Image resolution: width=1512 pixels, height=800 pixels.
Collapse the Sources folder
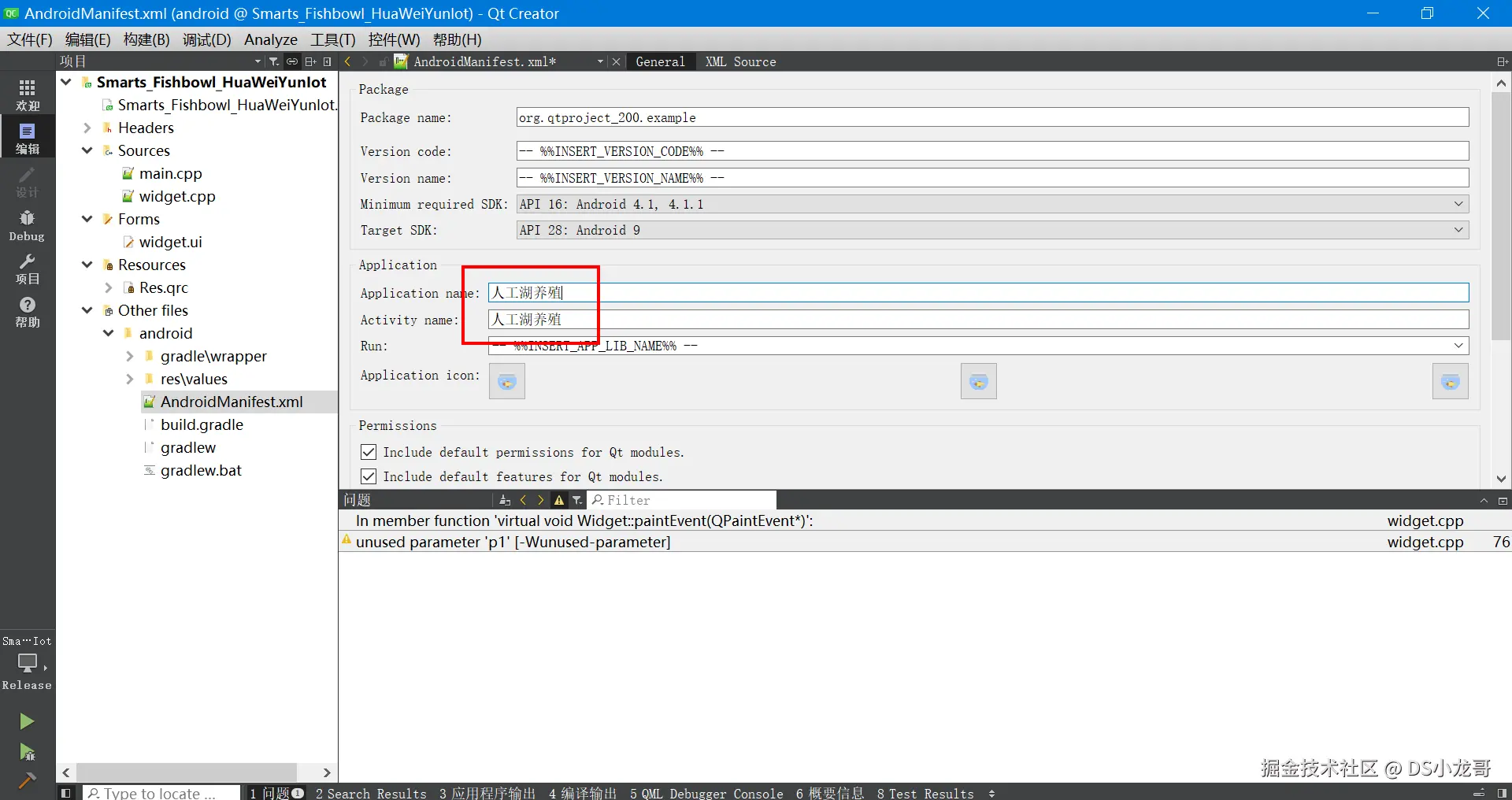(87, 150)
